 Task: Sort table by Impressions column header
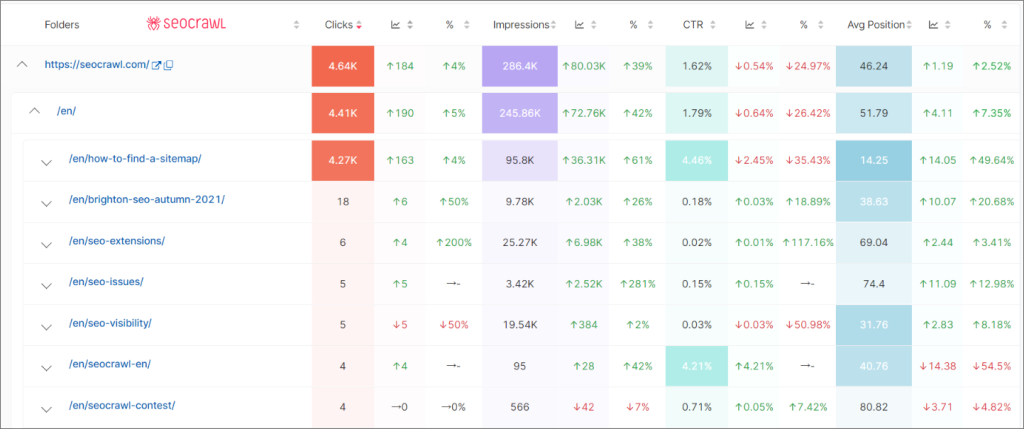[x=520, y=24]
